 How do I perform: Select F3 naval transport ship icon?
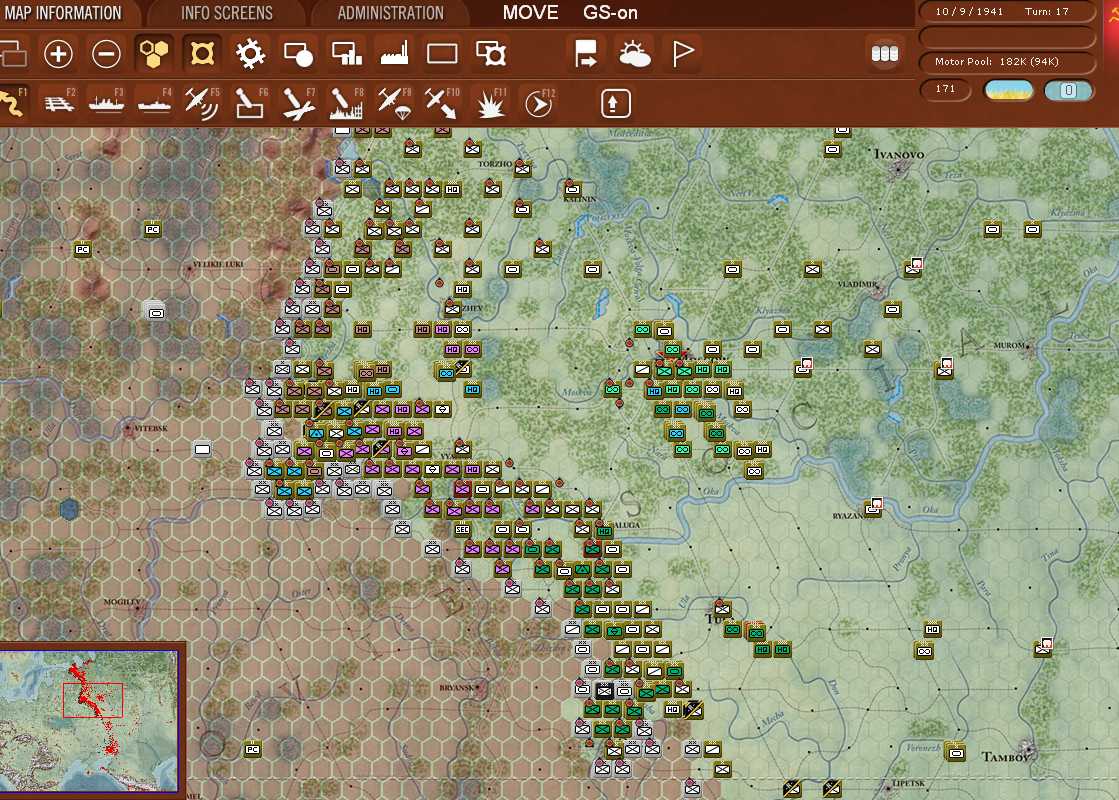coord(106,104)
